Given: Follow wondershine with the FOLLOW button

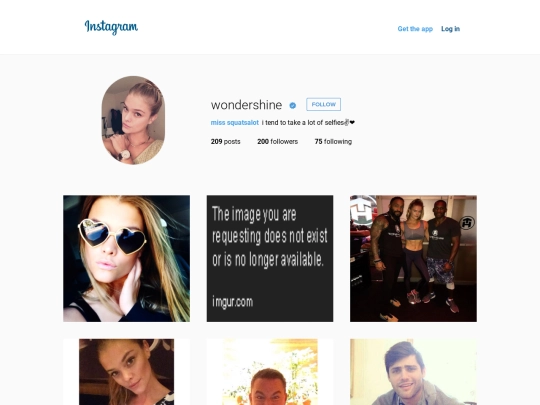Looking at the screenshot, I should (323, 104).
